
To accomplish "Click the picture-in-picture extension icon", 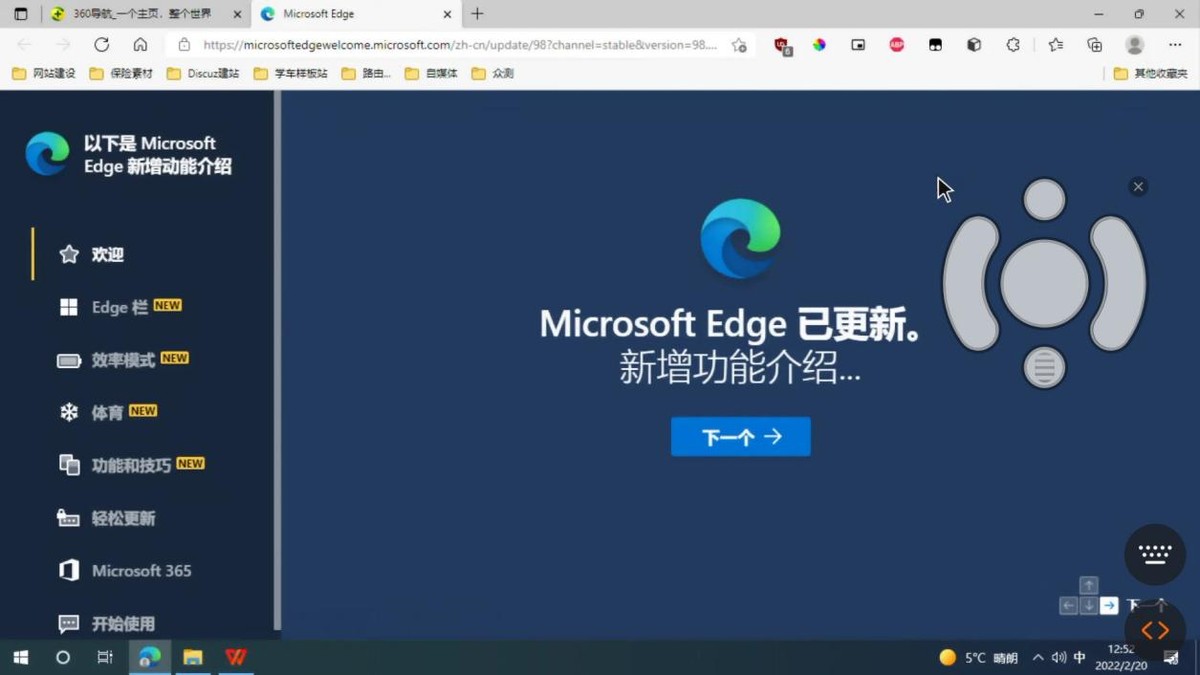I will coord(858,45).
